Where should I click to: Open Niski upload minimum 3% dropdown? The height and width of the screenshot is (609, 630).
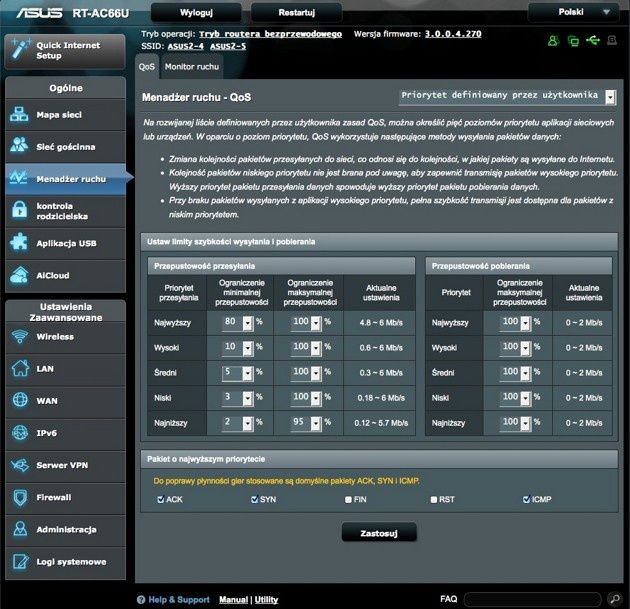point(237,398)
